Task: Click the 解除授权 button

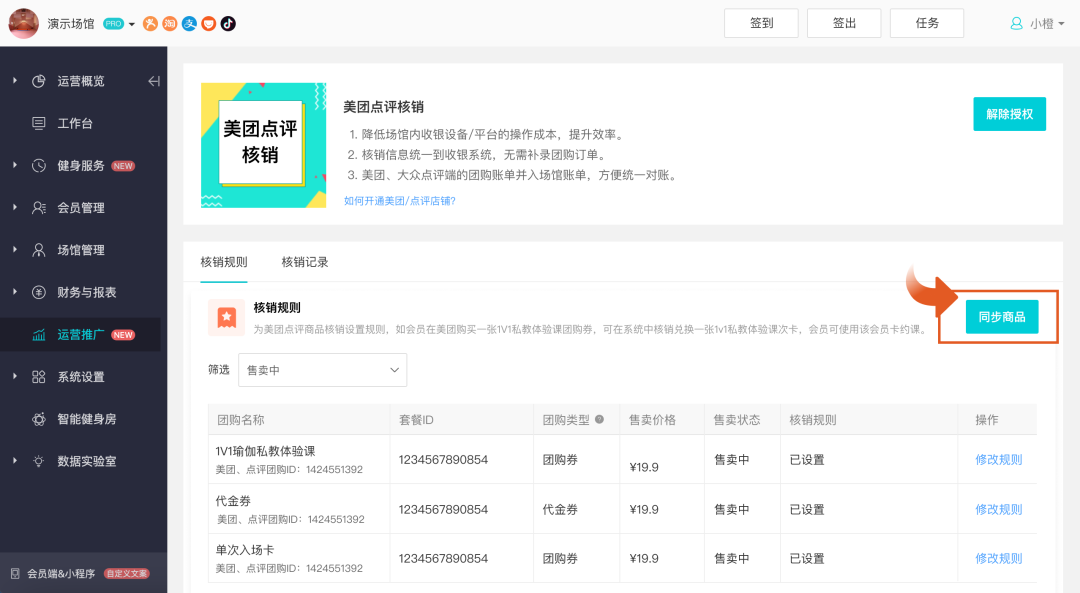Action: [x=1009, y=114]
